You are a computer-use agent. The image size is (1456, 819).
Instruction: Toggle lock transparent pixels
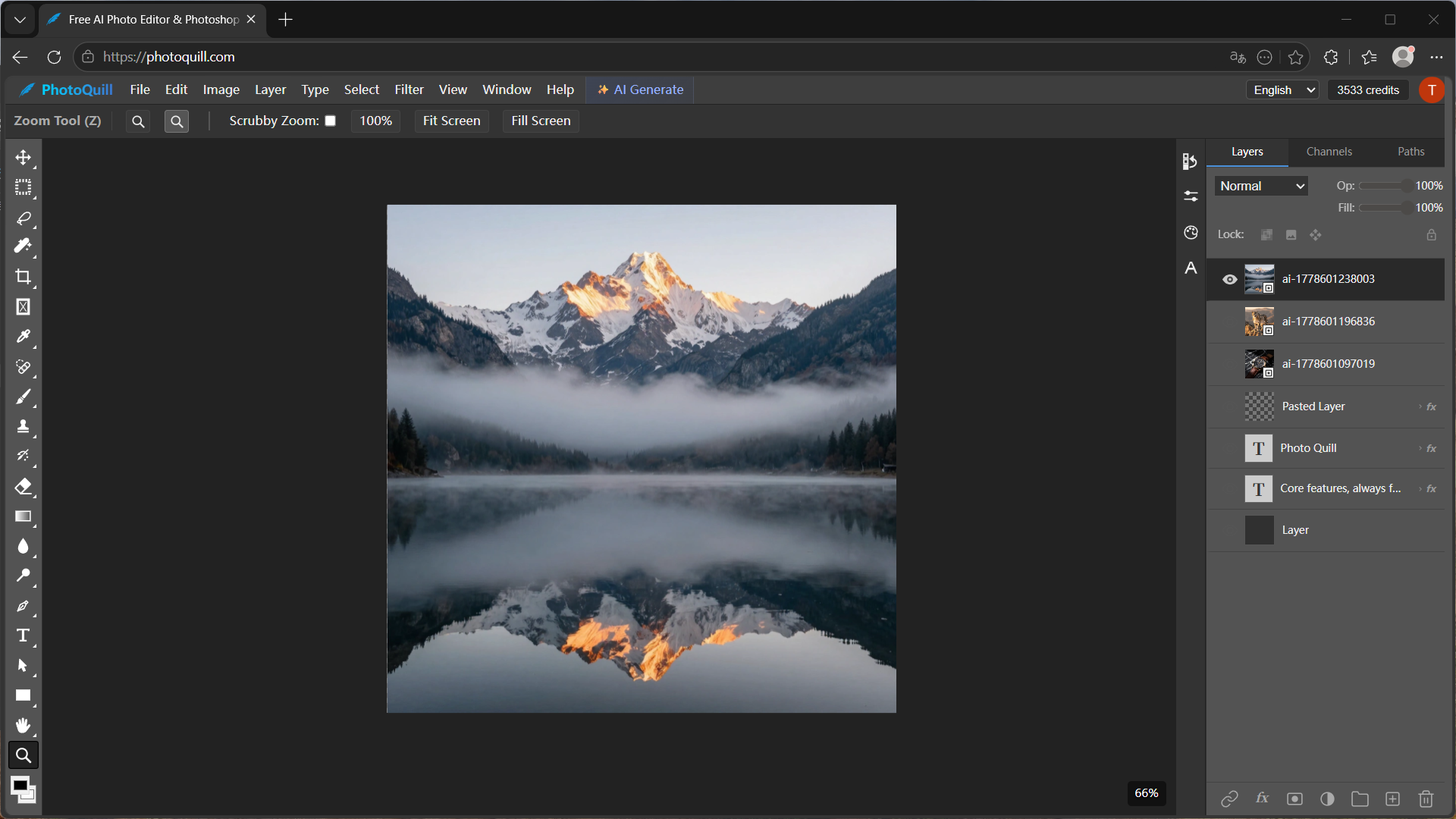click(1266, 235)
